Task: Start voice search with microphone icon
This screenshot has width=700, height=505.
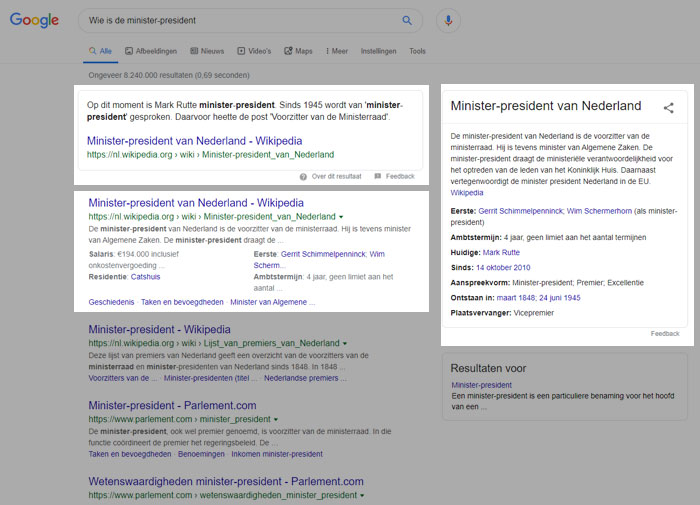Action: [448, 21]
